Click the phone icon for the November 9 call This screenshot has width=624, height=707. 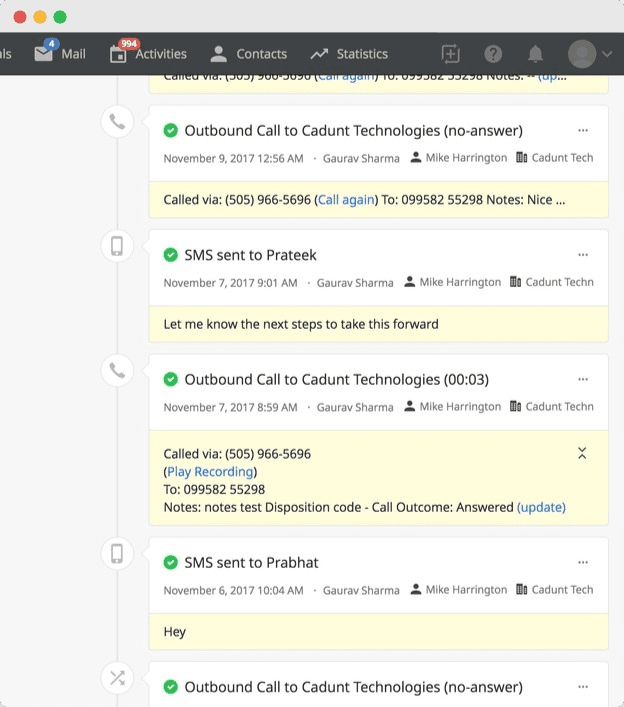click(117, 122)
